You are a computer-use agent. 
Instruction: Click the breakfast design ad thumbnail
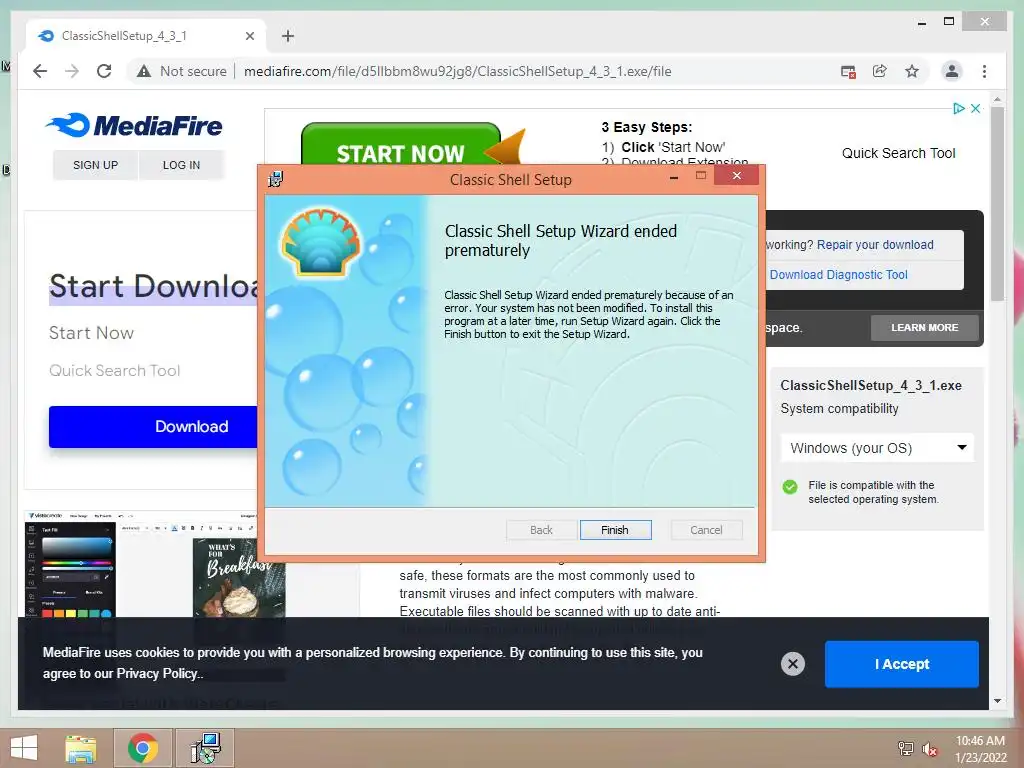pos(239,577)
